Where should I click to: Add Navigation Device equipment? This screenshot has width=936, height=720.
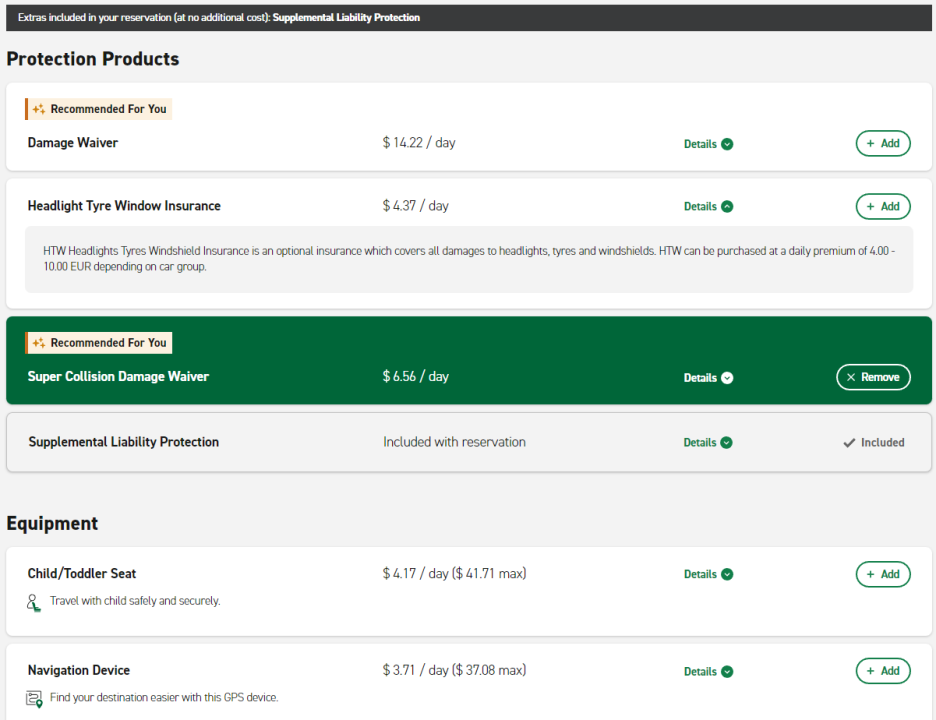(883, 671)
